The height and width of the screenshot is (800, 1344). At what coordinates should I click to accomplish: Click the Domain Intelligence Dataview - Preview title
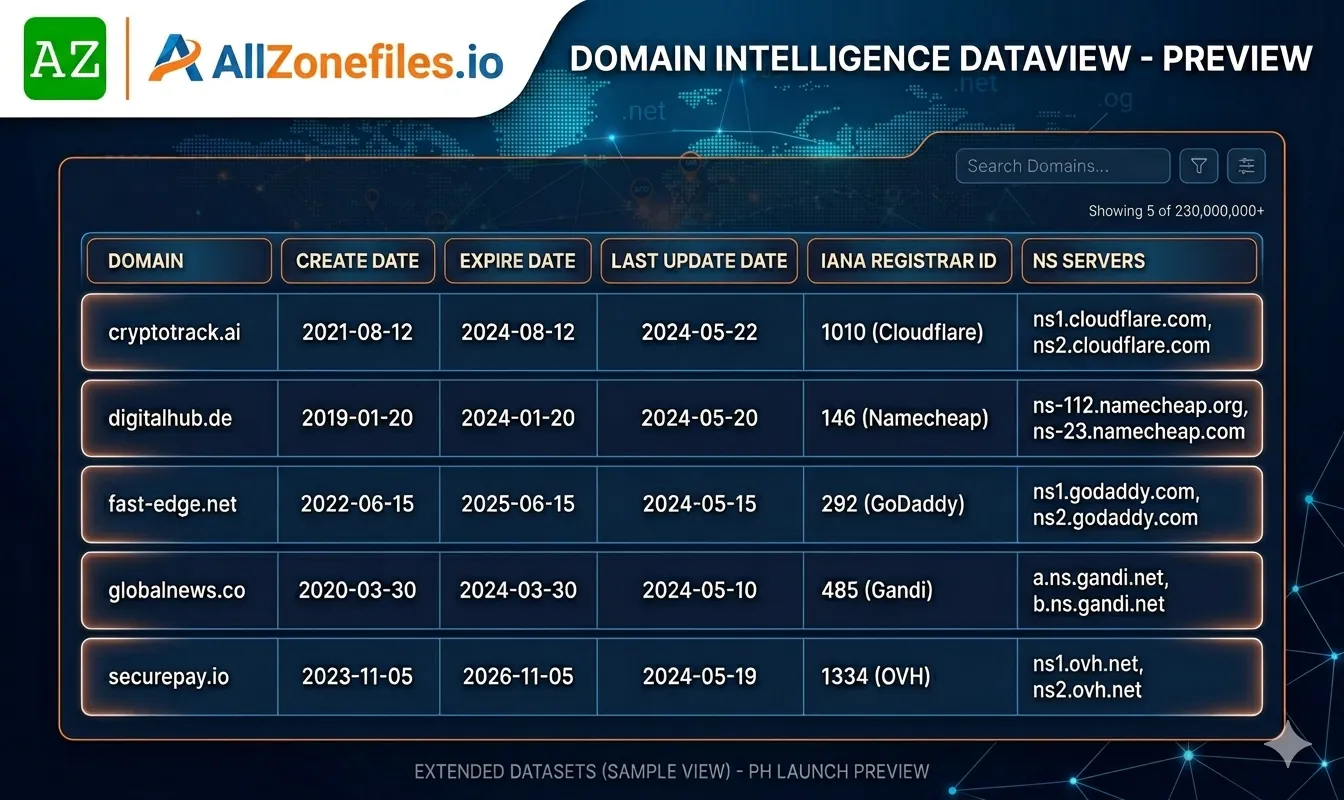[941, 58]
